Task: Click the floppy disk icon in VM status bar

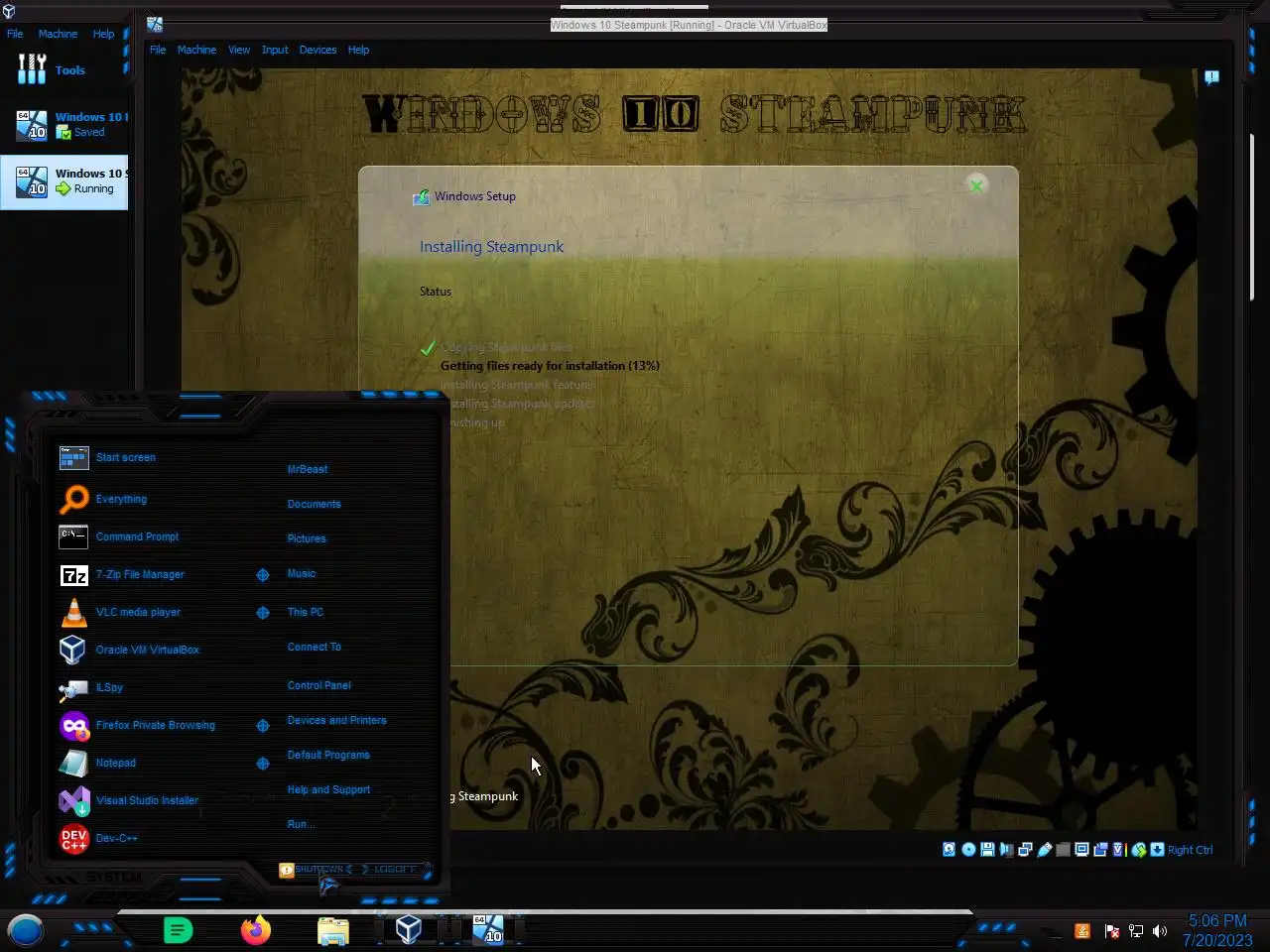Action: [987, 849]
